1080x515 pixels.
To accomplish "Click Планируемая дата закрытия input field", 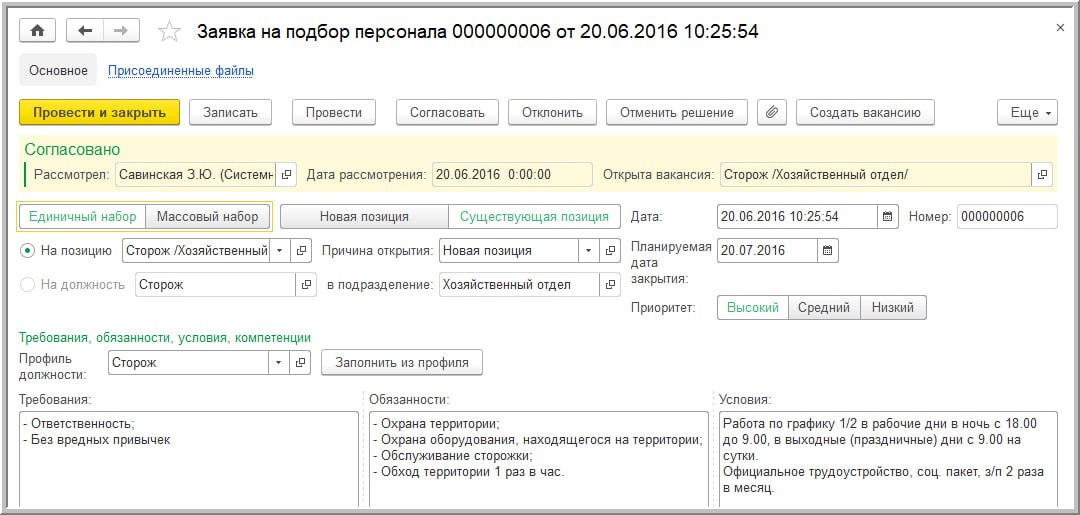I will (767, 251).
